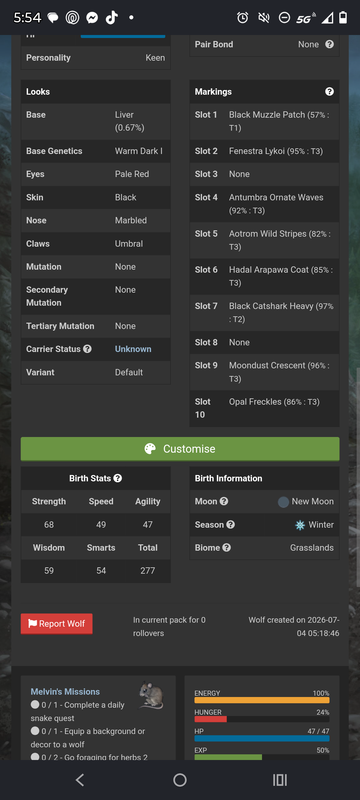Screen dimensions: 360x800
Task: Tap the fingerprint-style status icon
Action: click(x=72, y=18)
